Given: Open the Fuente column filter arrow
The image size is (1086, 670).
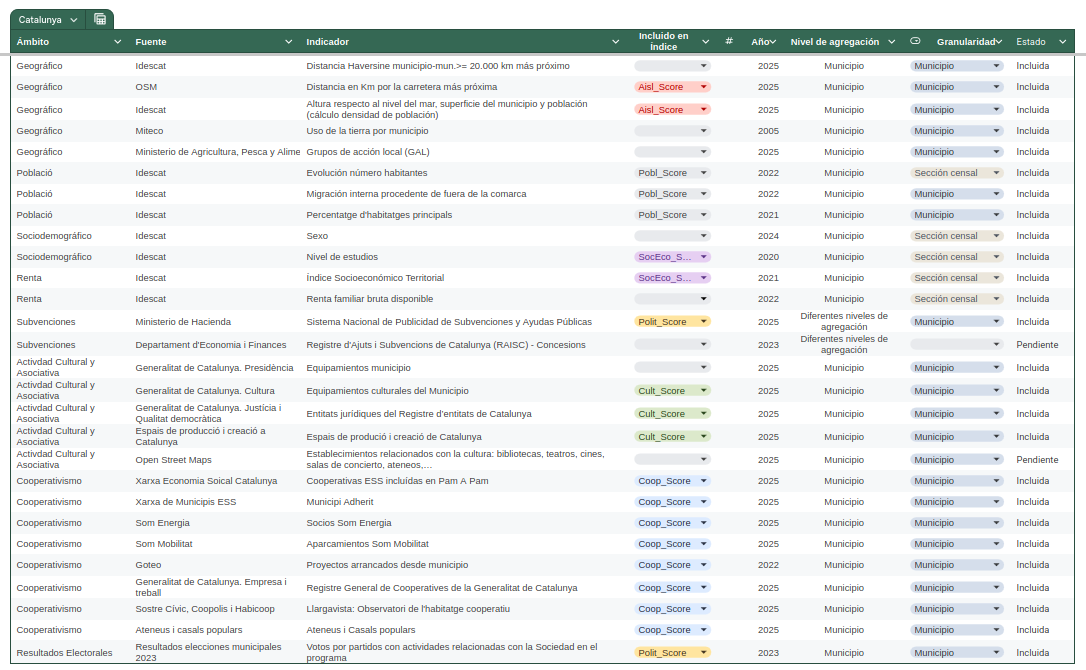Looking at the screenshot, I should [288, 42].
